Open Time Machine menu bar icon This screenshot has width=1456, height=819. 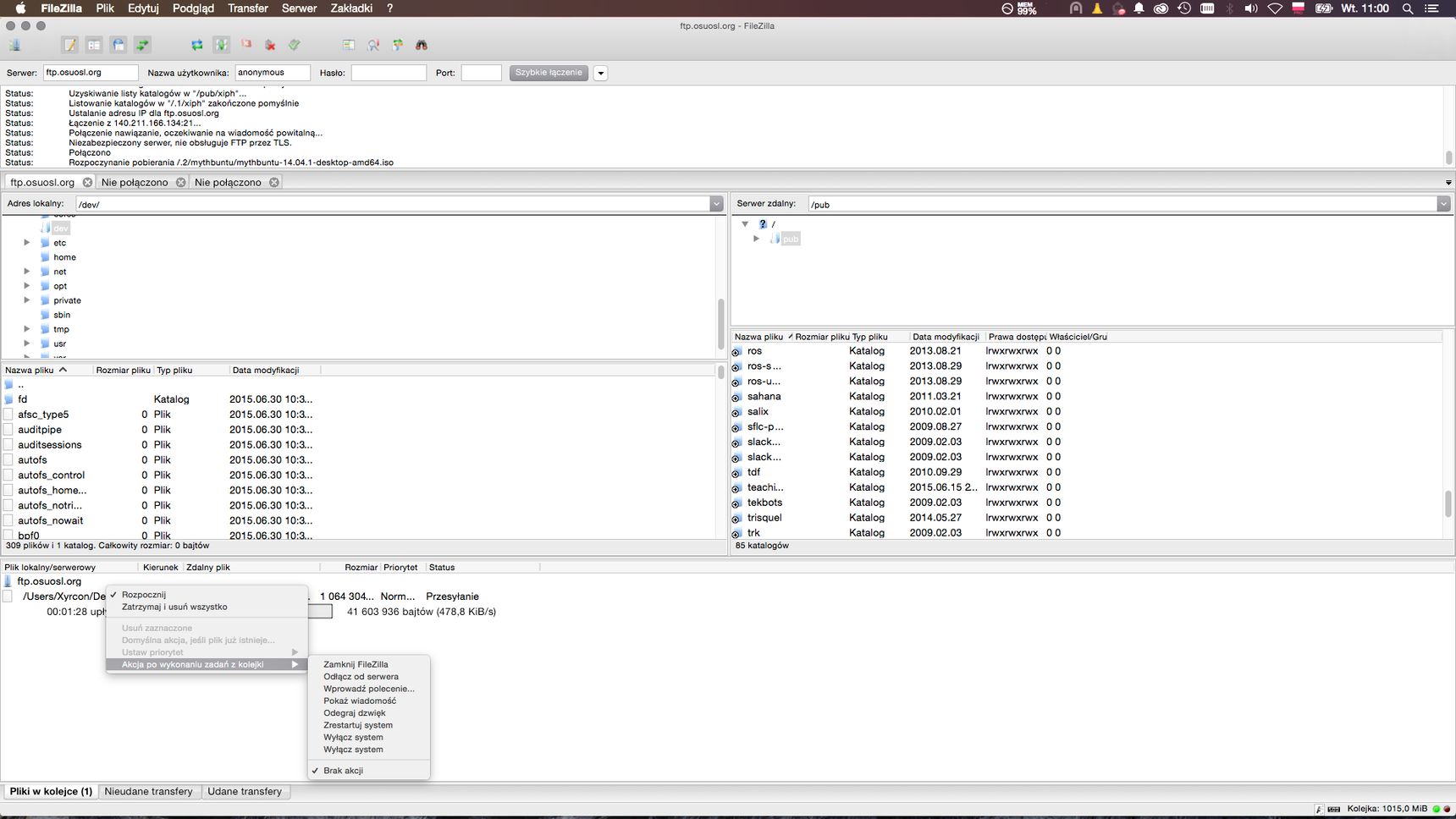1184,8
